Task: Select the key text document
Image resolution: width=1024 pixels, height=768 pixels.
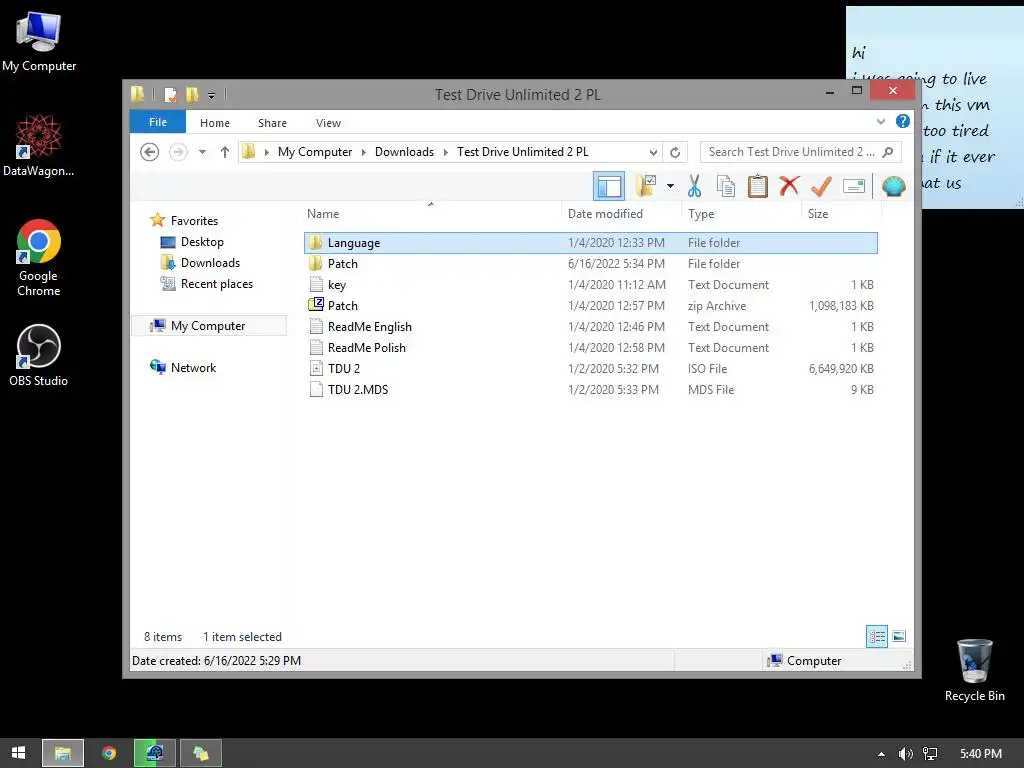Action: coord(591,285)
